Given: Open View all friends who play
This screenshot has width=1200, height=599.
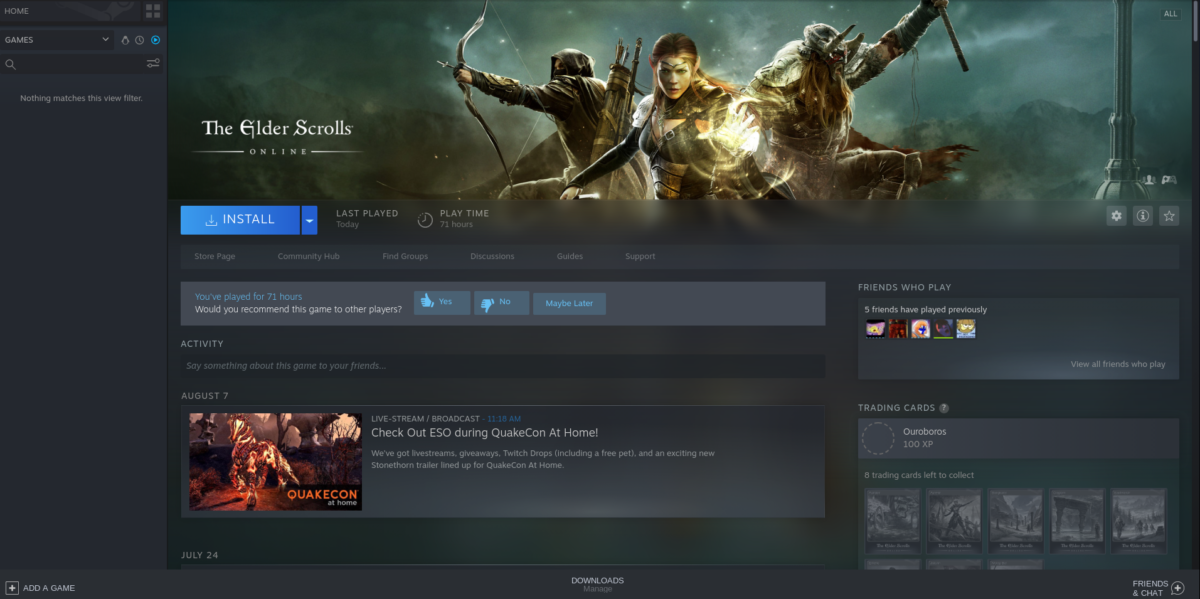Looking at the screenshot, I should coord(1118,364).
